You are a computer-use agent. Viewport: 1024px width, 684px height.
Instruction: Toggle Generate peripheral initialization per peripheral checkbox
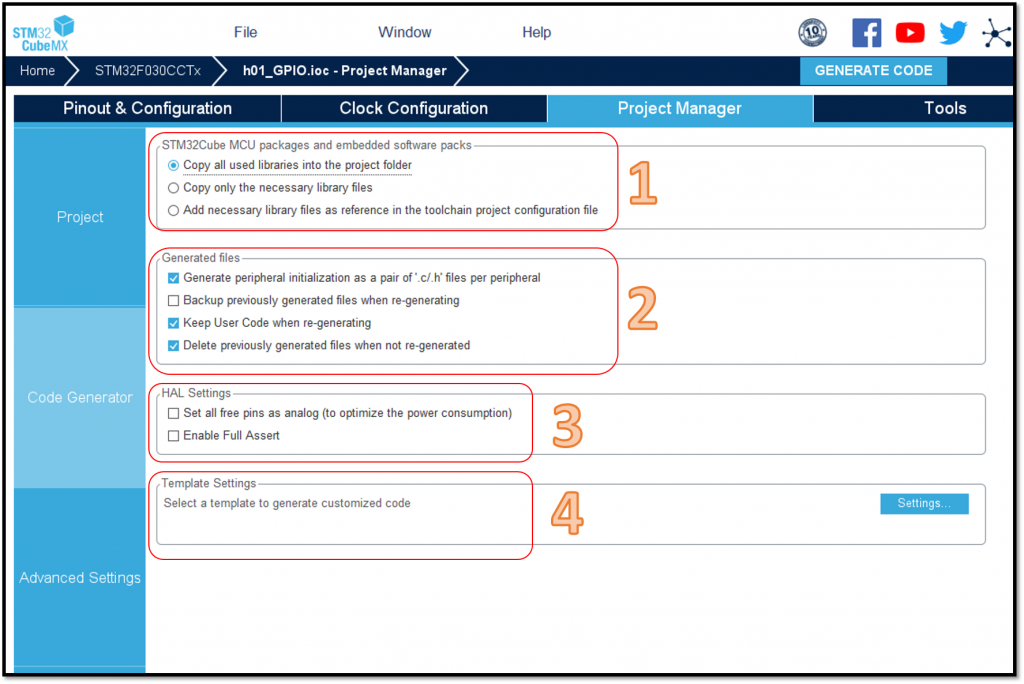pyautogui.click(x=173, y=278)
